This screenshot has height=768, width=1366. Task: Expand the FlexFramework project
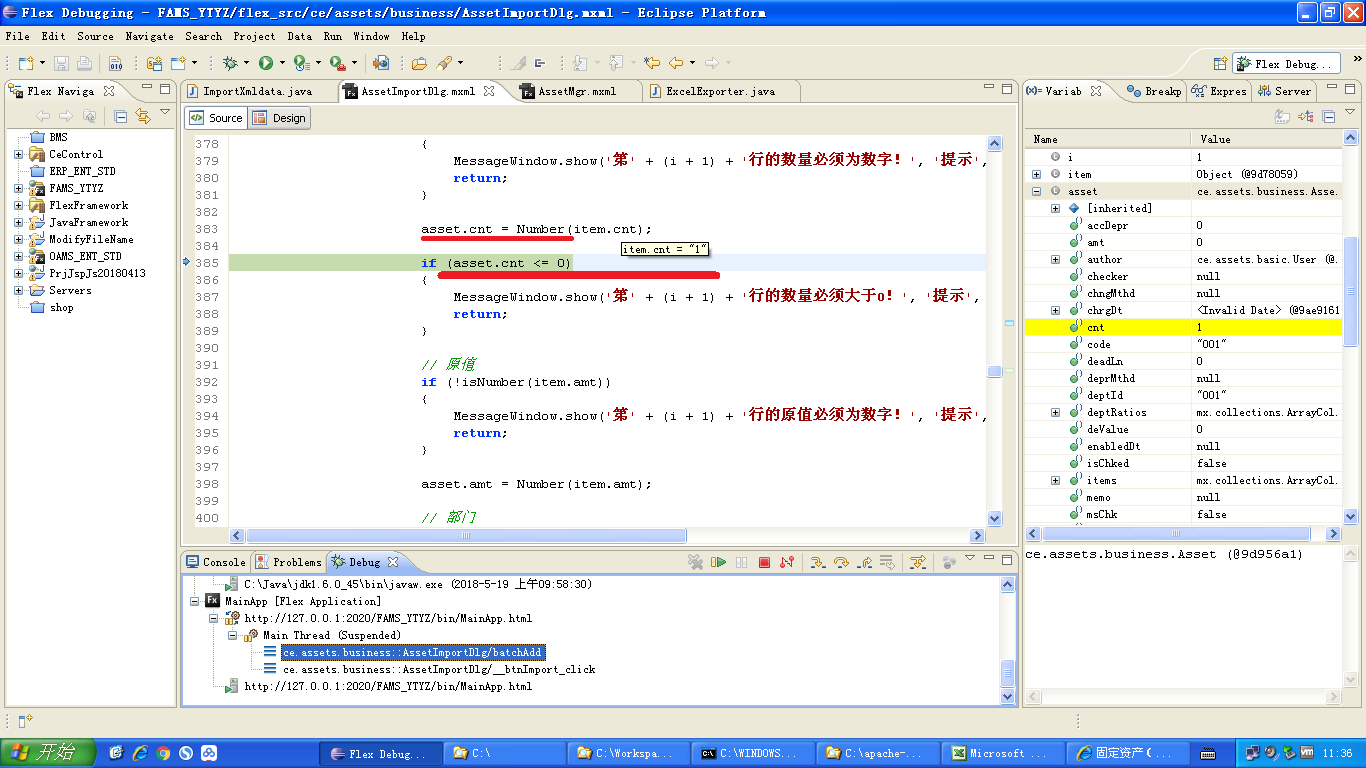[x=19, y=205]
